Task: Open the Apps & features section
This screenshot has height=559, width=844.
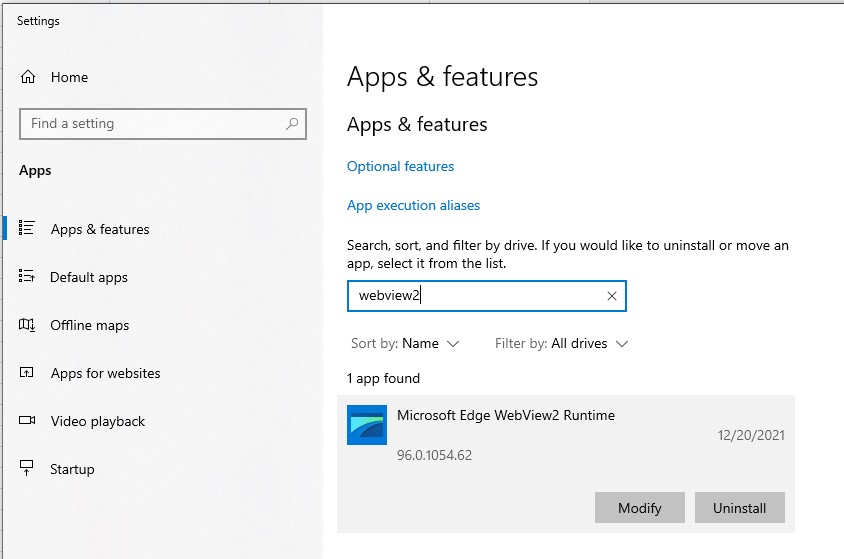Action: coord(100,229)
